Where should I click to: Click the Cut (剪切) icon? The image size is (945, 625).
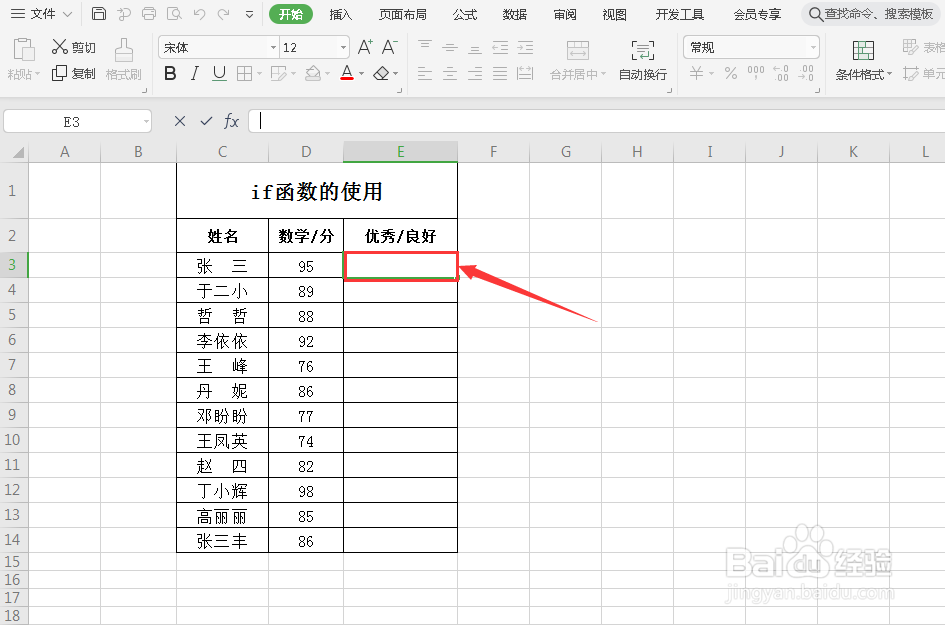tap(73, 46)
